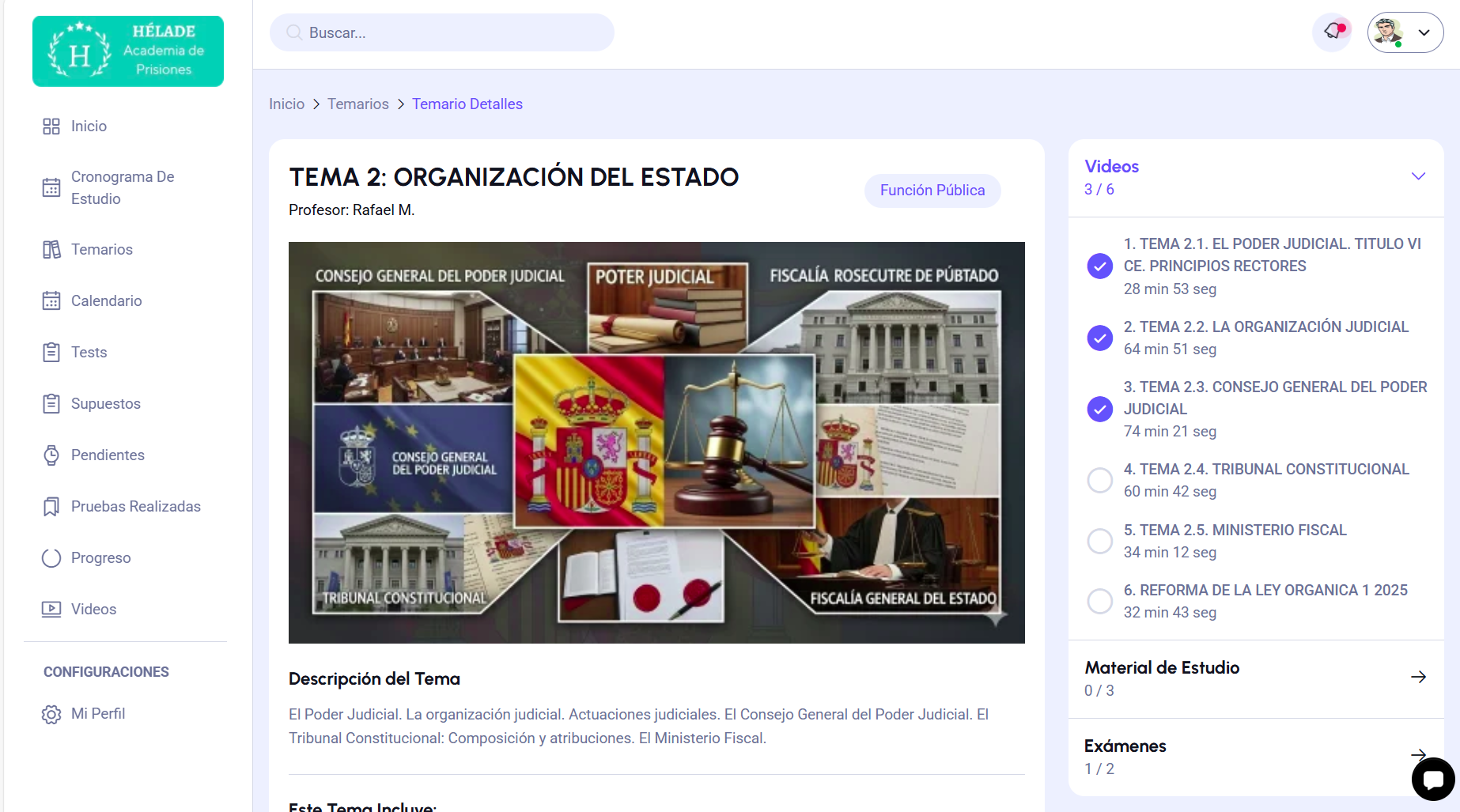Click the Buscar search field
Image resolution: width=1460 pixels, height=812 pixels.
(x=441, y=32)
